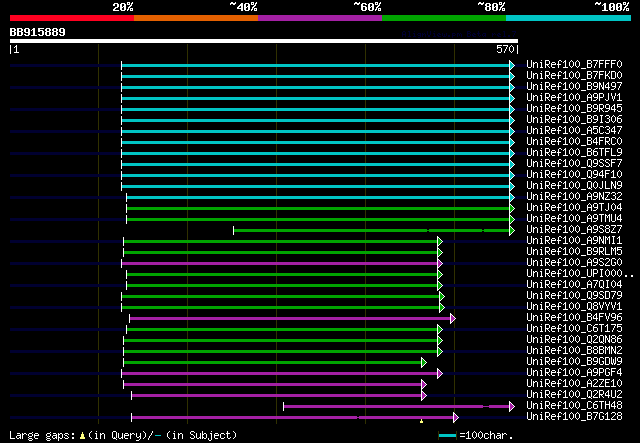Open the UniRef100_B6TFL9 hit label
Image resolution: width=640 pixels, height=443 pixels.
pos(574,153)
